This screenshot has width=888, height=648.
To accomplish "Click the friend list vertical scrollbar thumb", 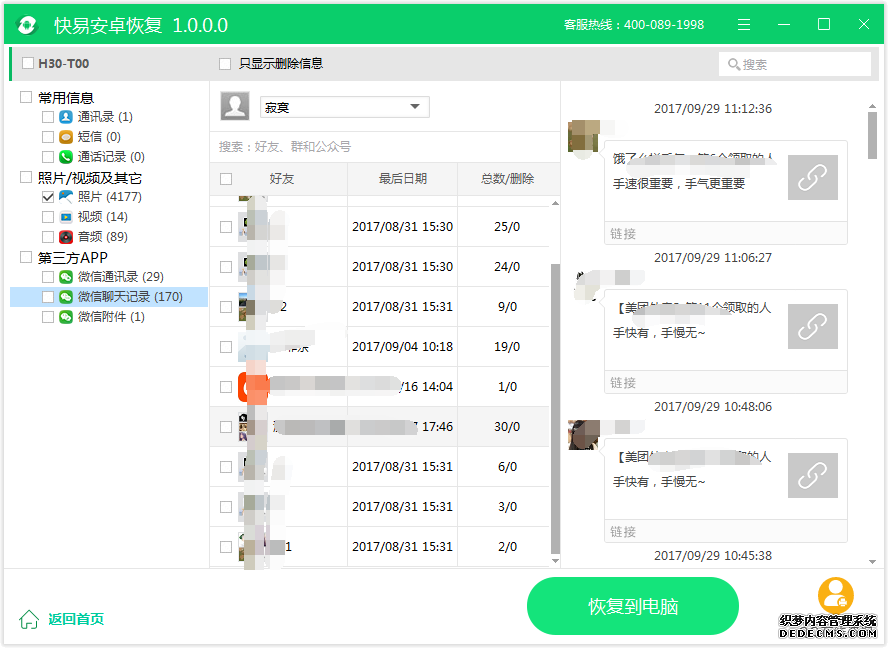I will pos(555,408).
